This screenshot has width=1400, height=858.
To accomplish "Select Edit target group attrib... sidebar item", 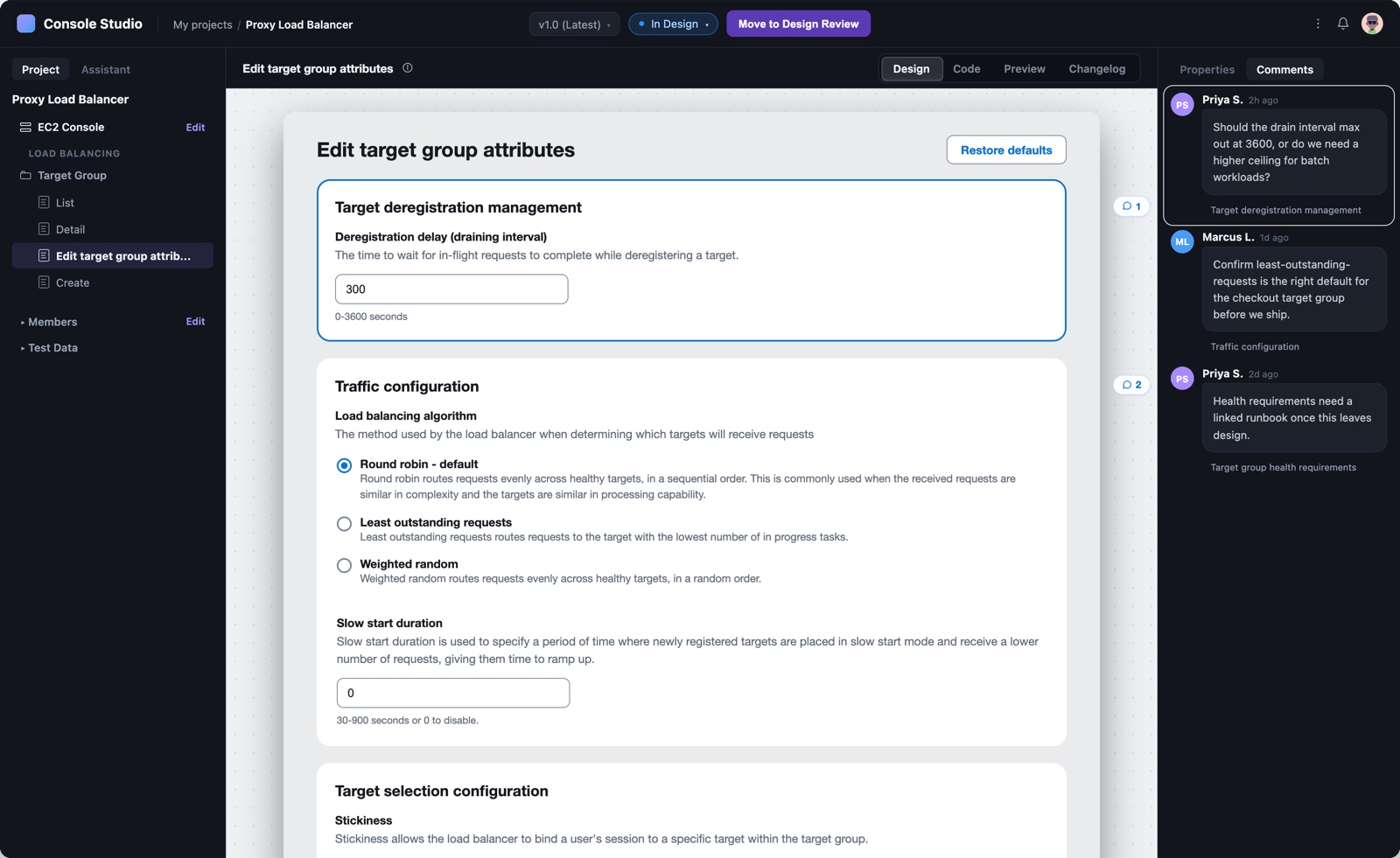I will [113, 255].
